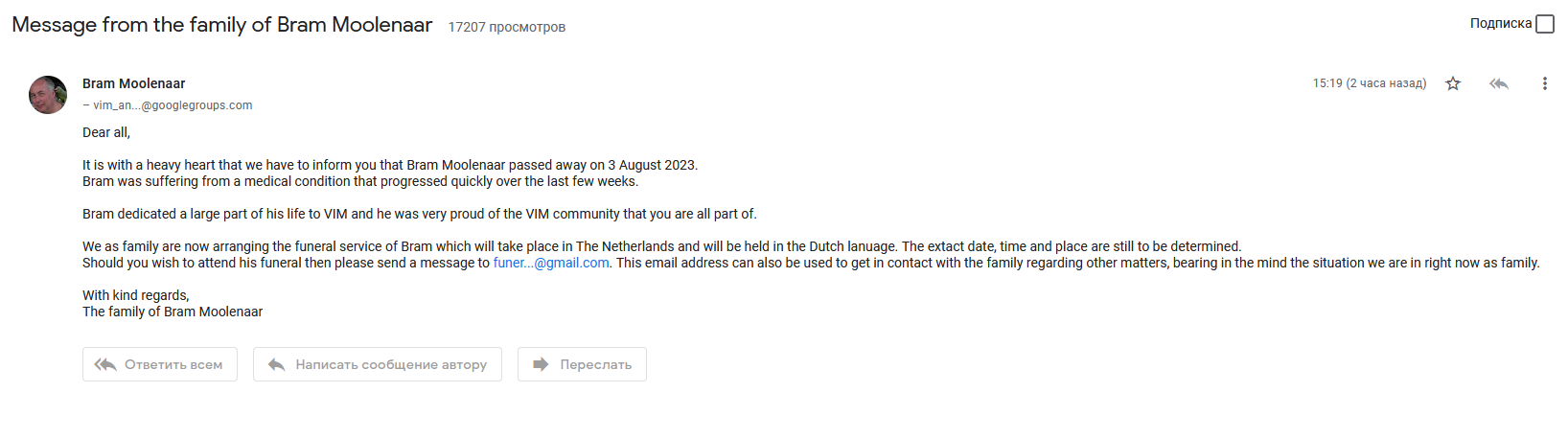Click the line beginning 'It is with a heavy heart'

click(x=389, y=165)
